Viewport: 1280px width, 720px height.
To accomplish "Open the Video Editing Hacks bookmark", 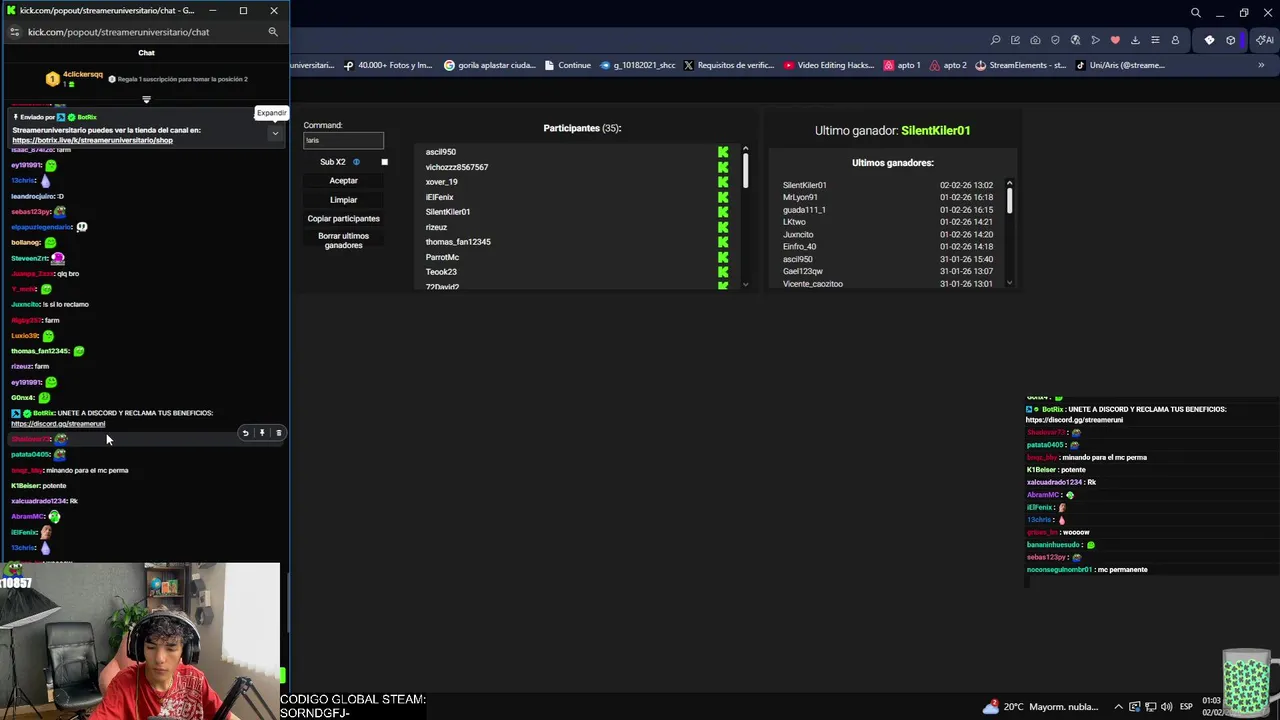I will tap(829, 65).
